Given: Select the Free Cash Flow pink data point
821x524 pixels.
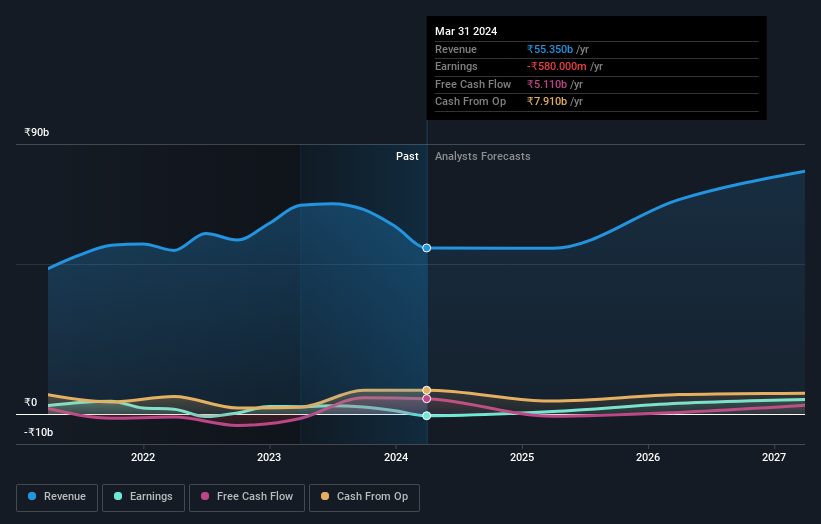Looking at the screenshot, I should pyautogui.click(x=427, y=399).
